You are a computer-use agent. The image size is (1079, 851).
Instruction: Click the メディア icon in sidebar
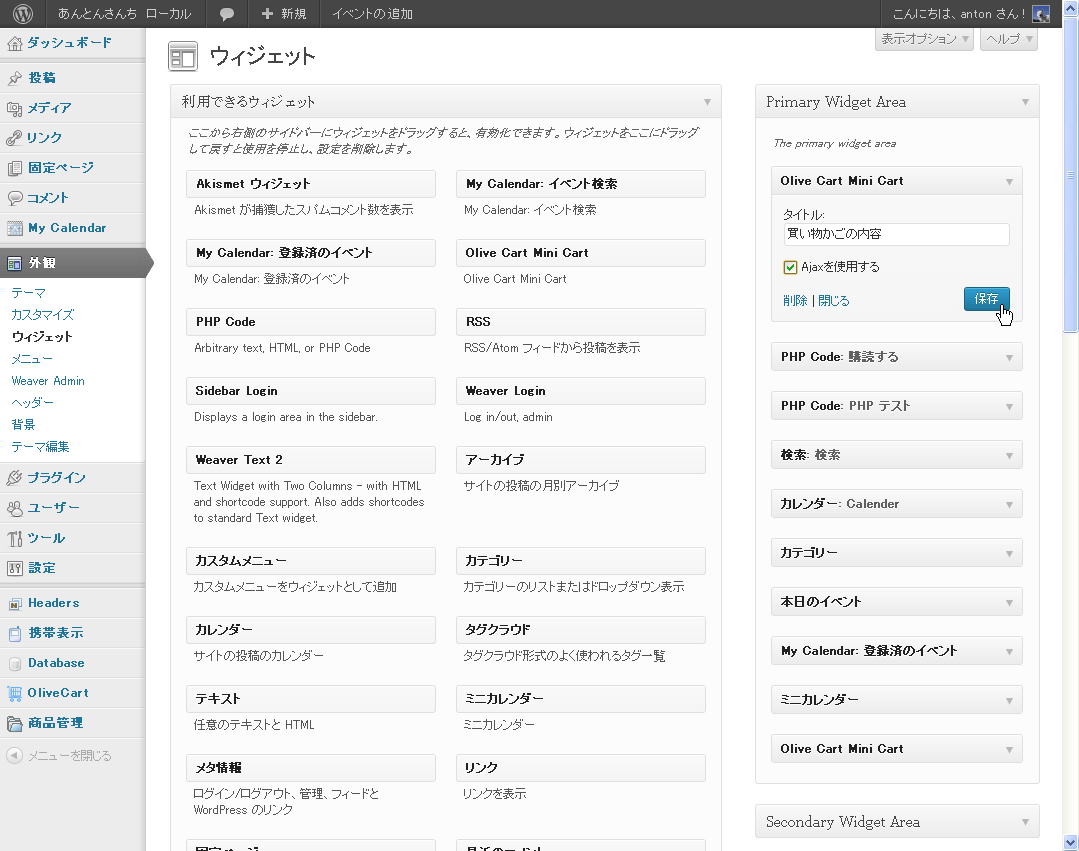tap(14, 108)
